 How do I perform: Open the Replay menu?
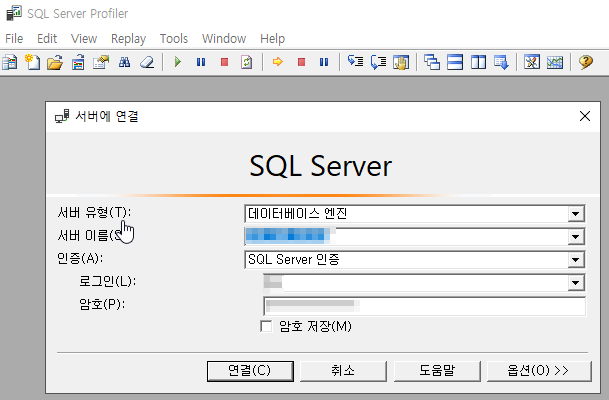pos(129,39)
